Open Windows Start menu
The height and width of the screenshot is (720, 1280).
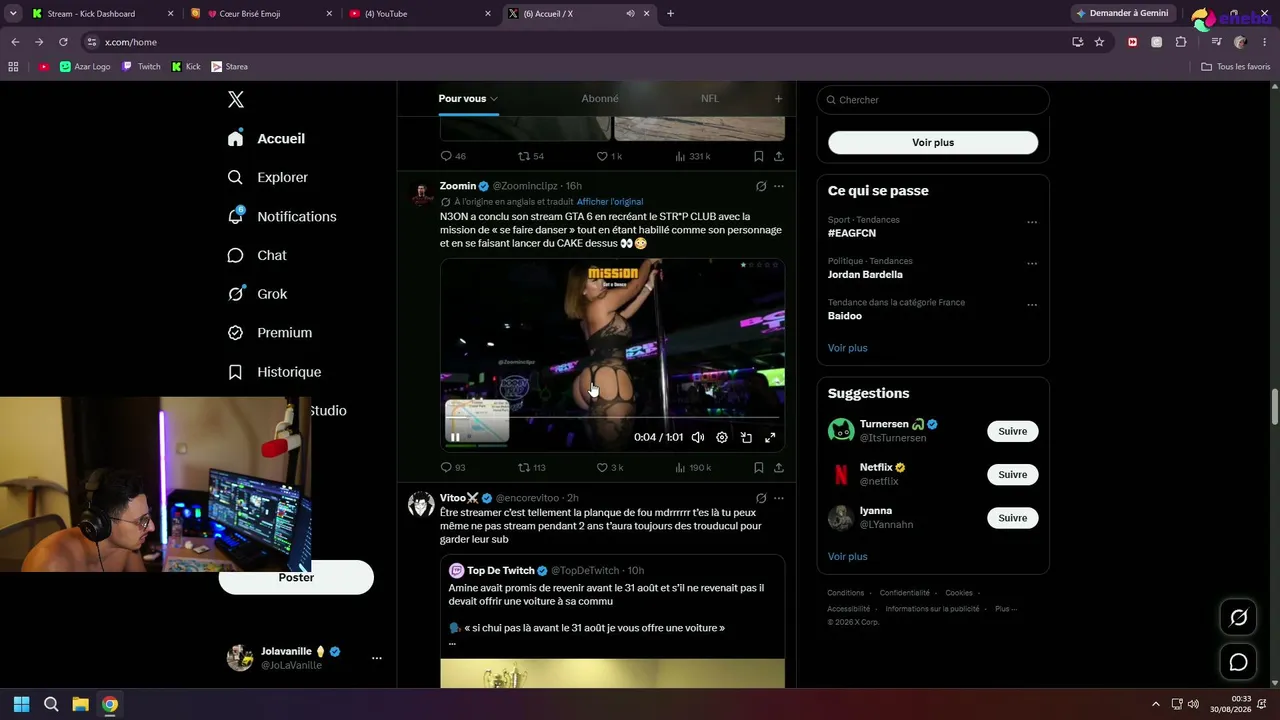tap(22, 704)
